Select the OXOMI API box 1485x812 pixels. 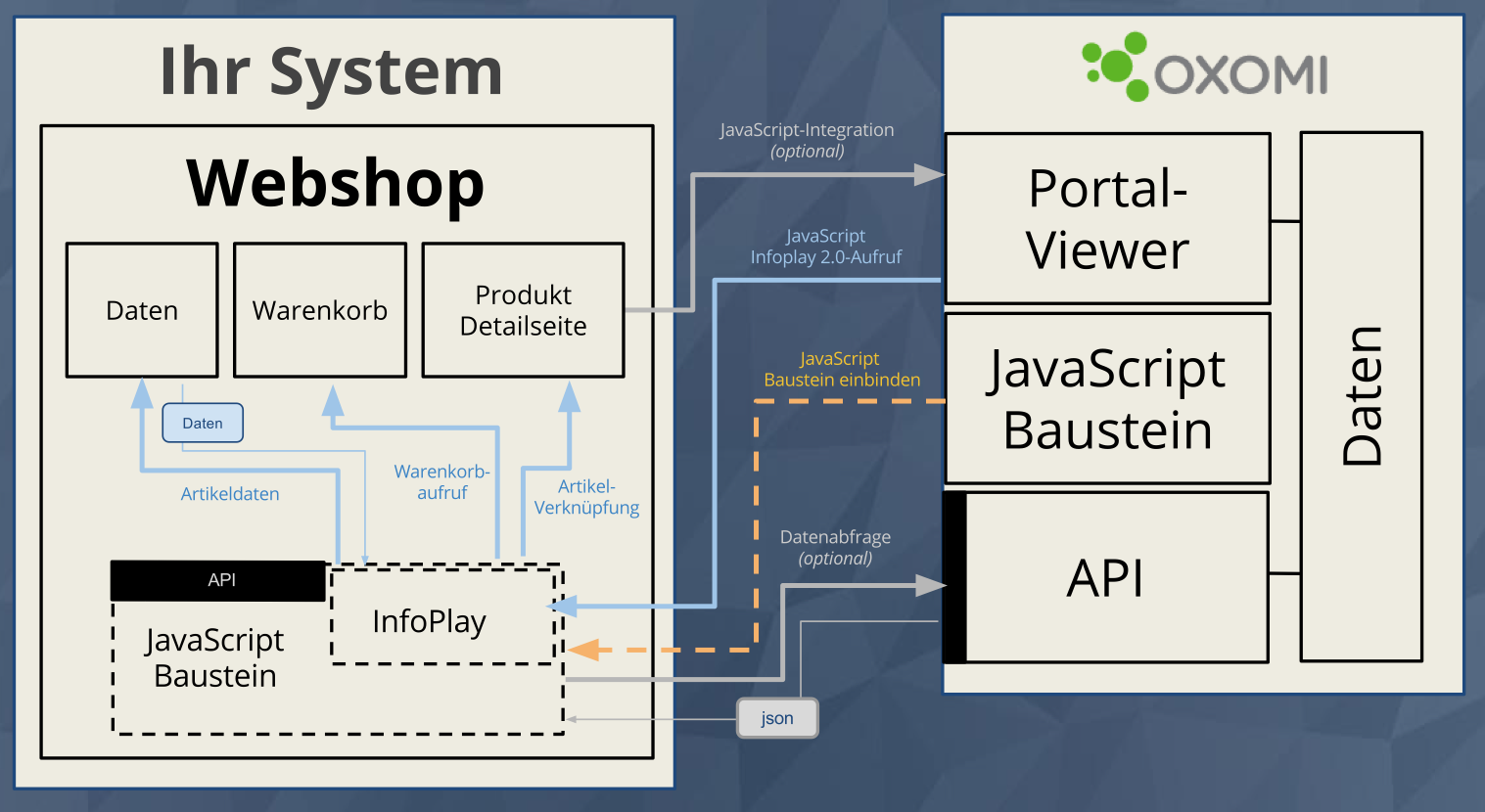coord(1107,577)
